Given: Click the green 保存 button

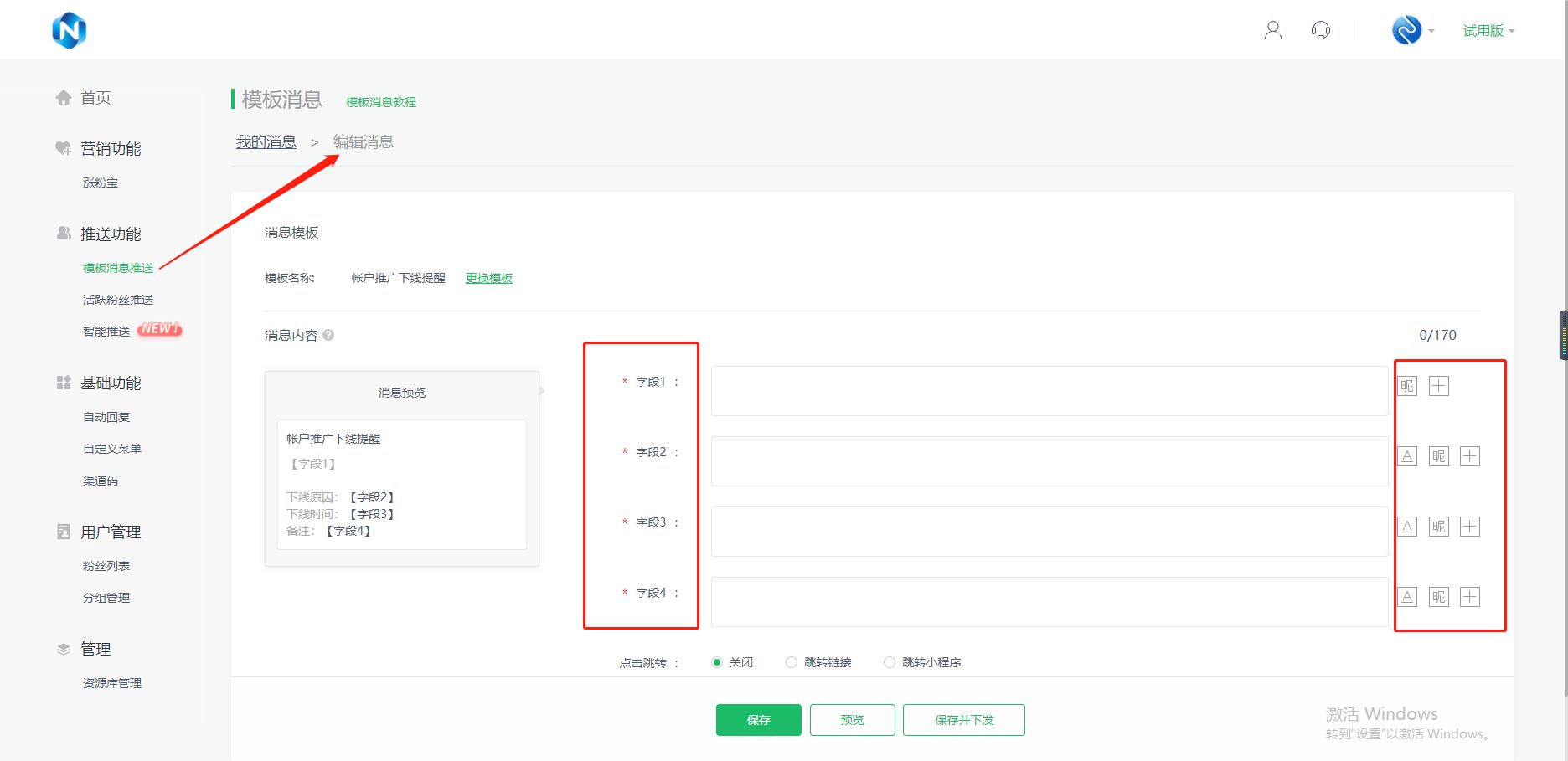Looking at the screenshot, I should point(758,720).
